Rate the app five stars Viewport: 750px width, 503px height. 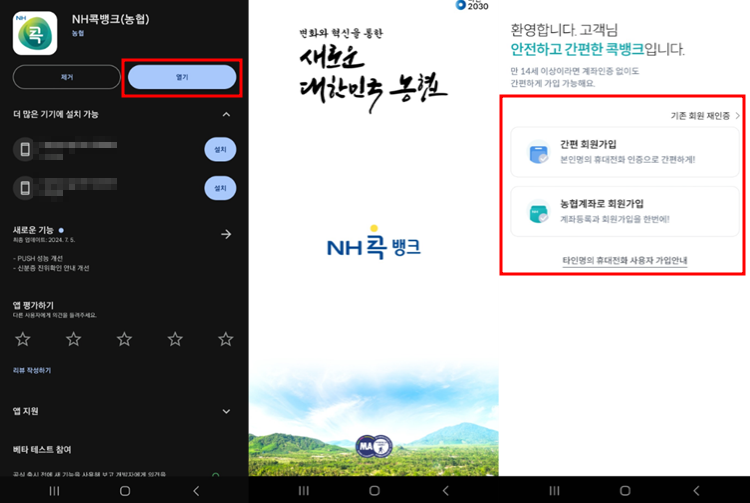click(226, 339)
